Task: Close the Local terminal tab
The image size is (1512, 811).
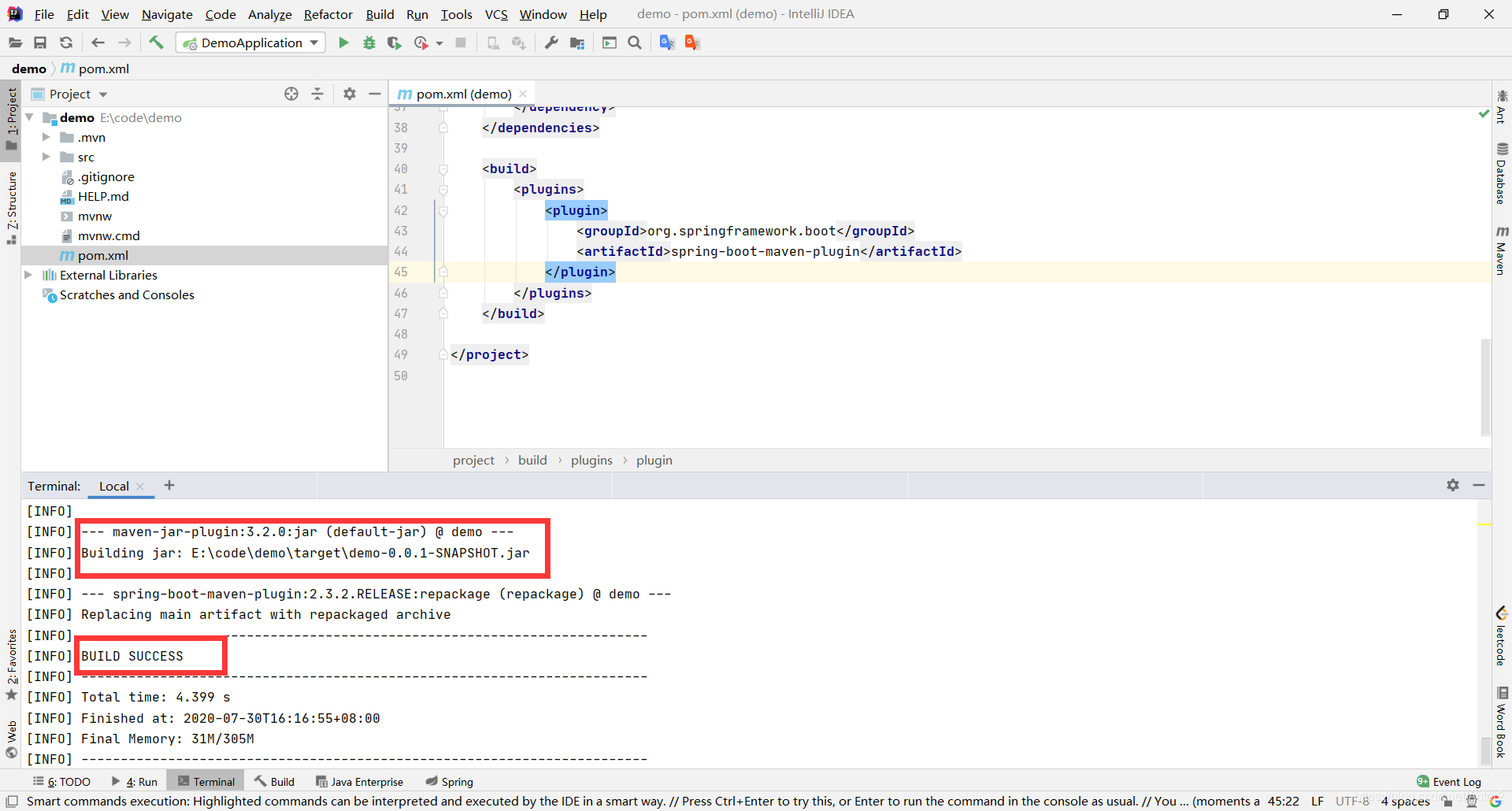Action: (140, 487)
